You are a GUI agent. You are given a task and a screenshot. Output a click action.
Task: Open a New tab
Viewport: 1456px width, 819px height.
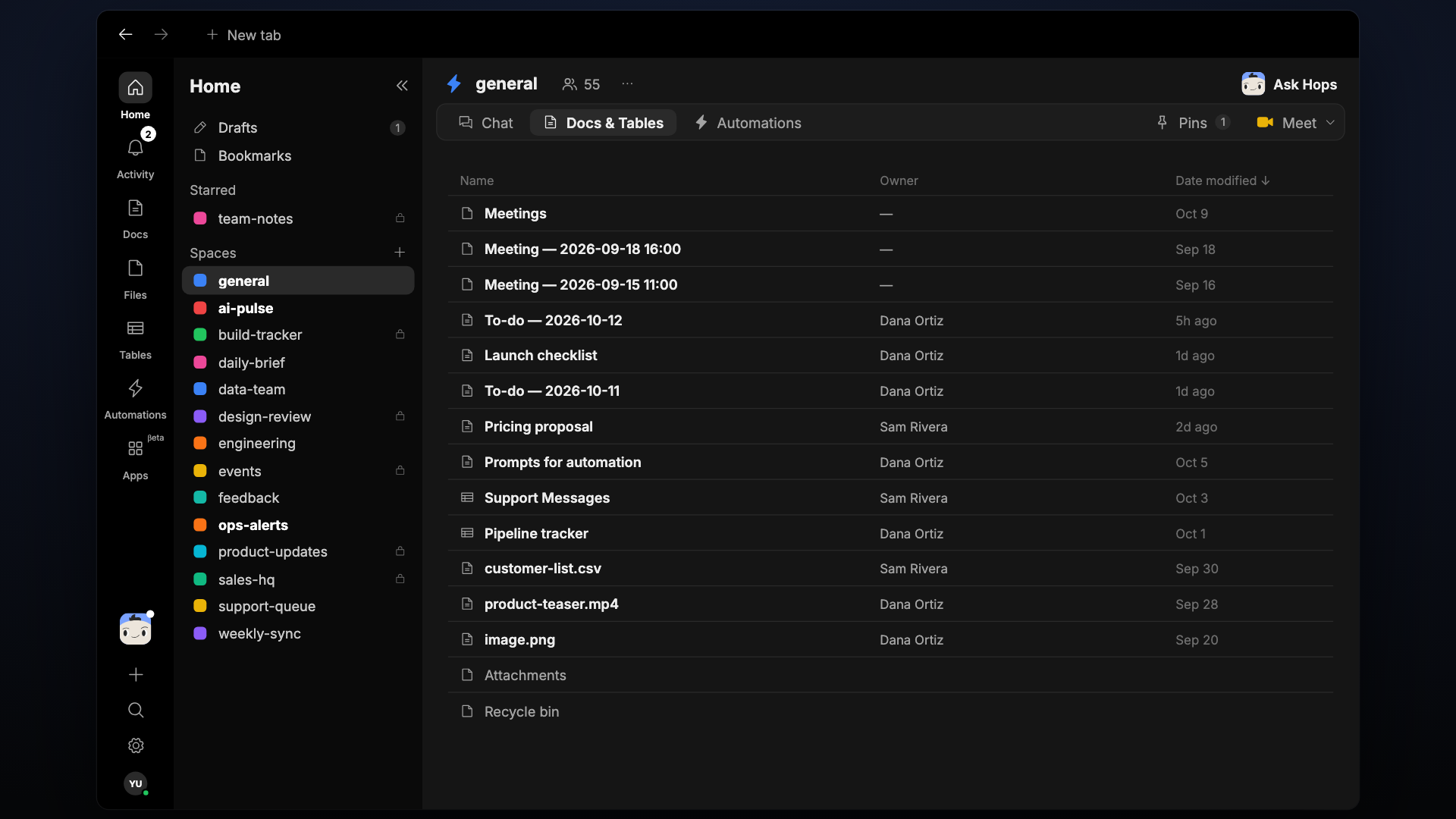[x=243, y=35]
